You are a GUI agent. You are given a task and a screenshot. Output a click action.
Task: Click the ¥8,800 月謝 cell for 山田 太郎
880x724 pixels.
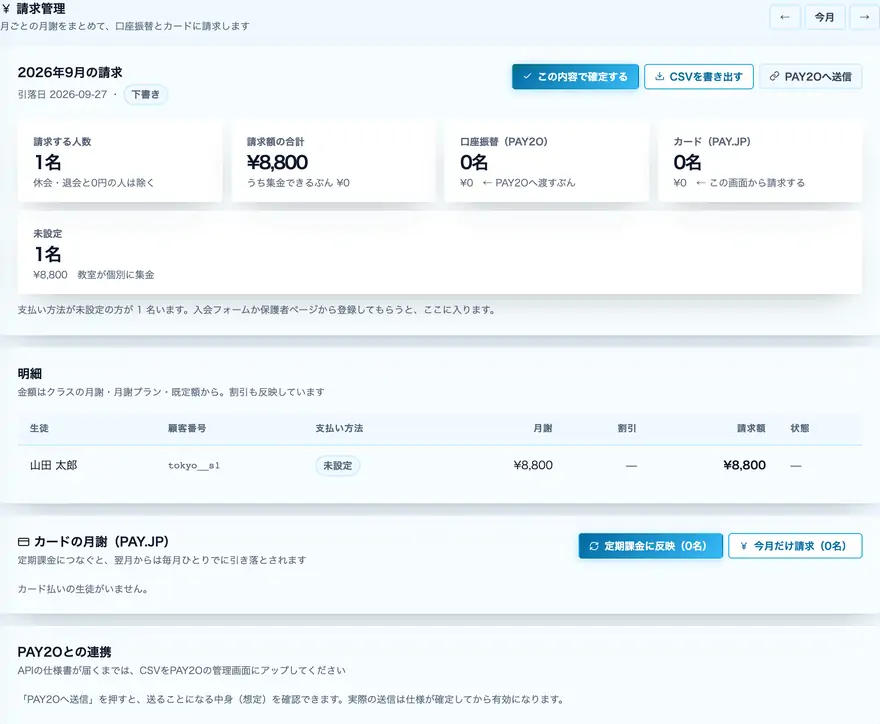[x=533, y=465]
